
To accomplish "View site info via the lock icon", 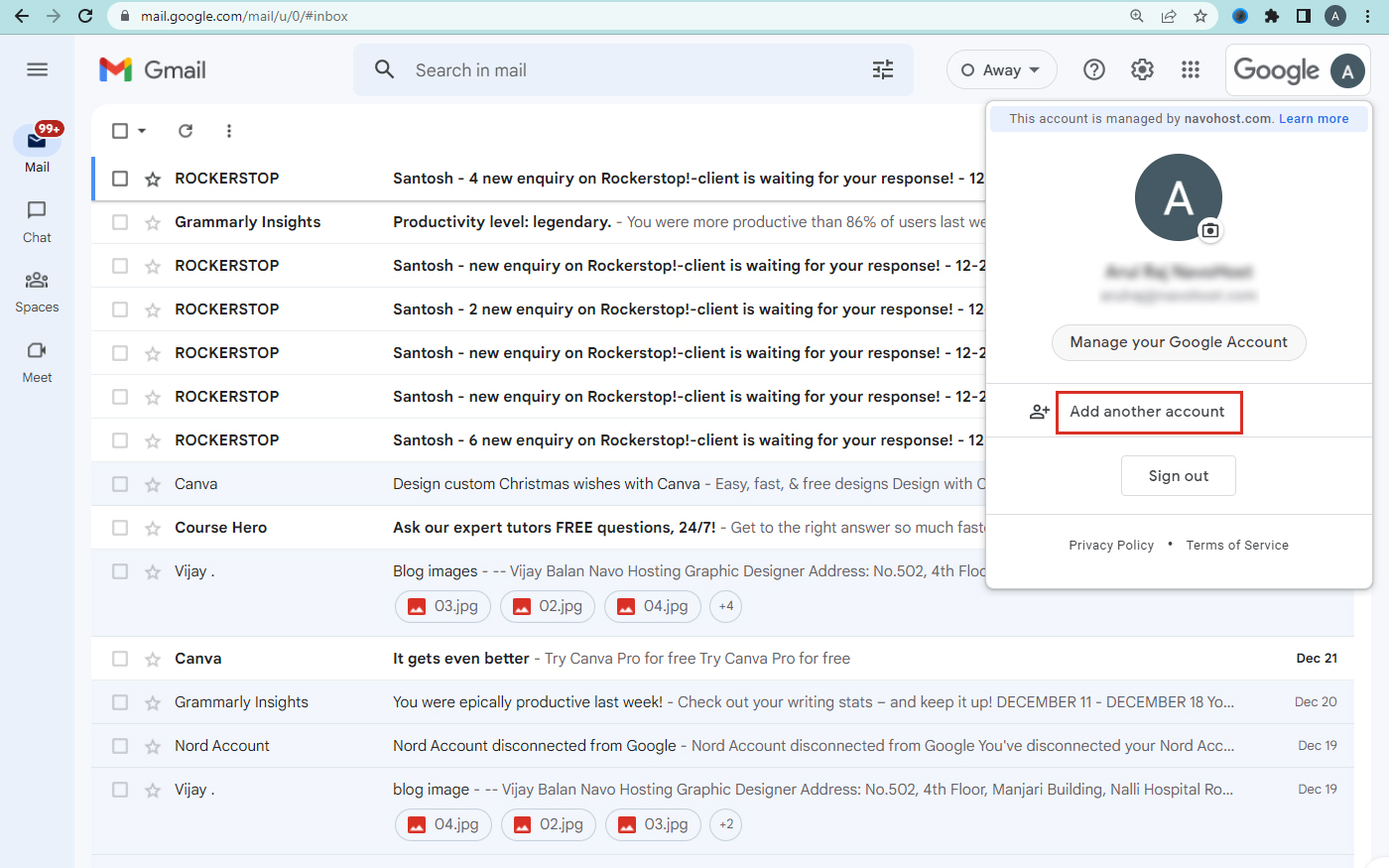I will [124, 16].
